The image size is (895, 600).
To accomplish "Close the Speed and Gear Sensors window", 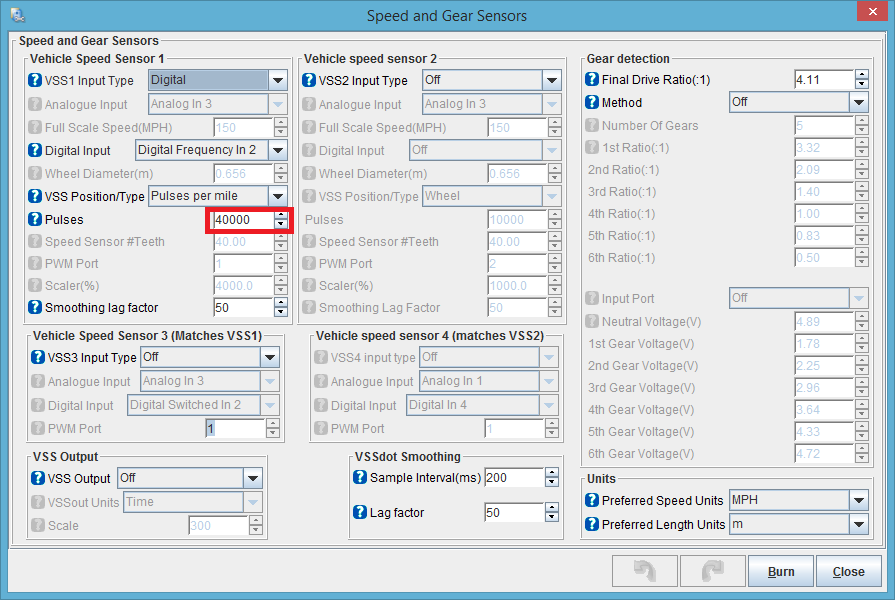I will pyautogui.click(x=873, y=11).
